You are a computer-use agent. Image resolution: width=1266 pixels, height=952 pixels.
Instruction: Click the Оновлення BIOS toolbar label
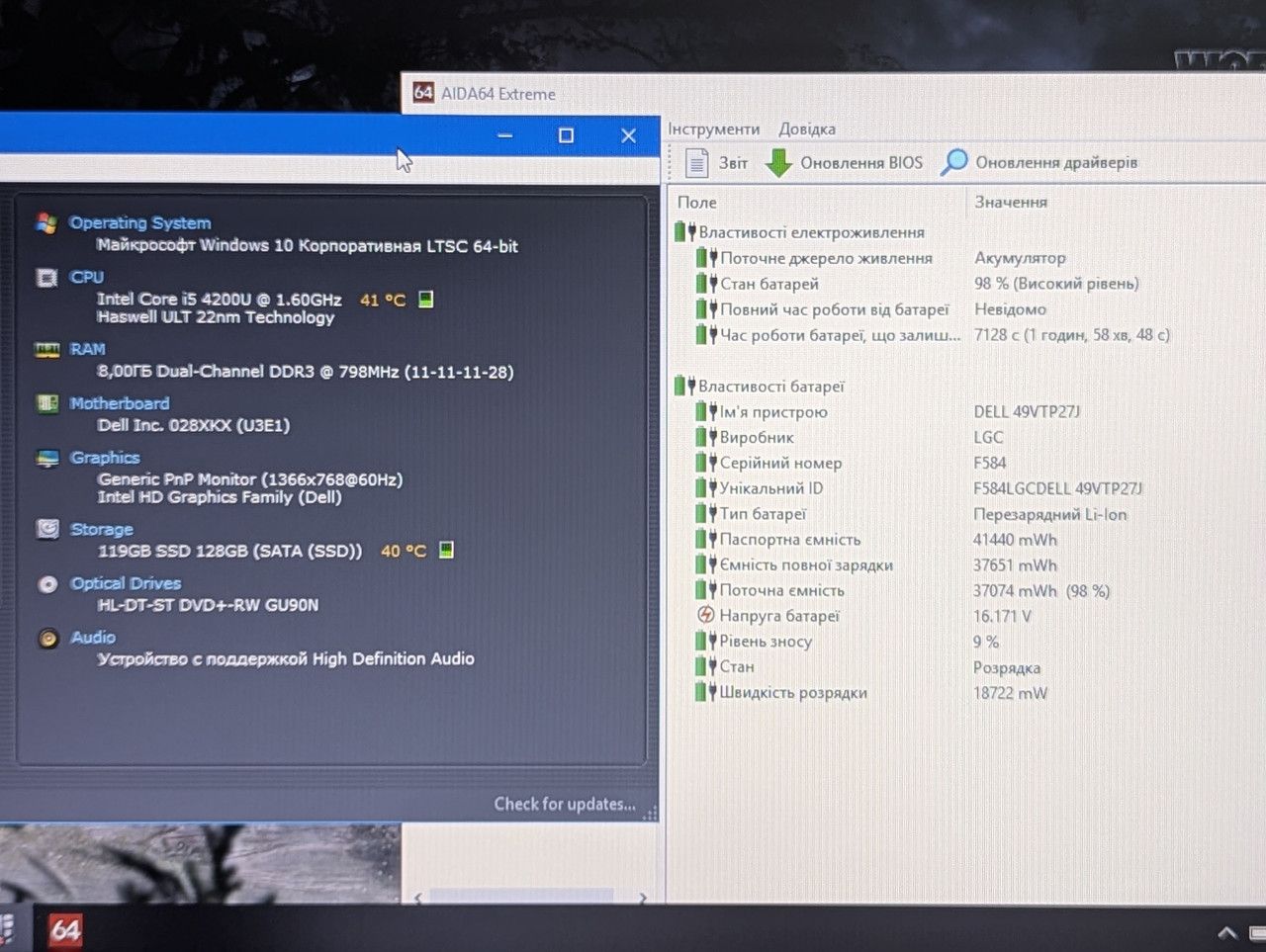coord(861,163)
